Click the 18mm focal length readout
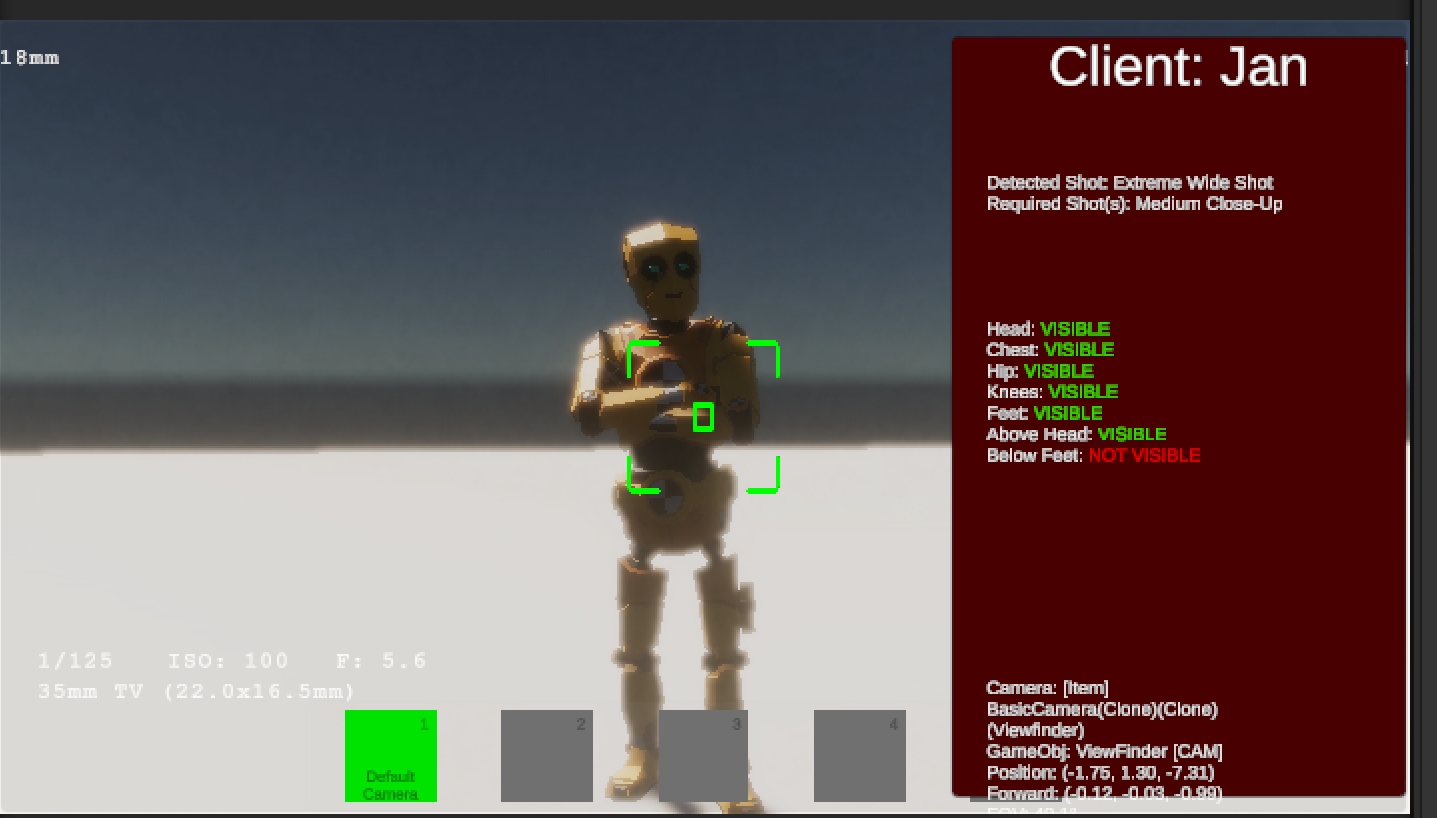The height and width of the screenshot is (818, 1437). pyautogui.click(x=30, y=58)
